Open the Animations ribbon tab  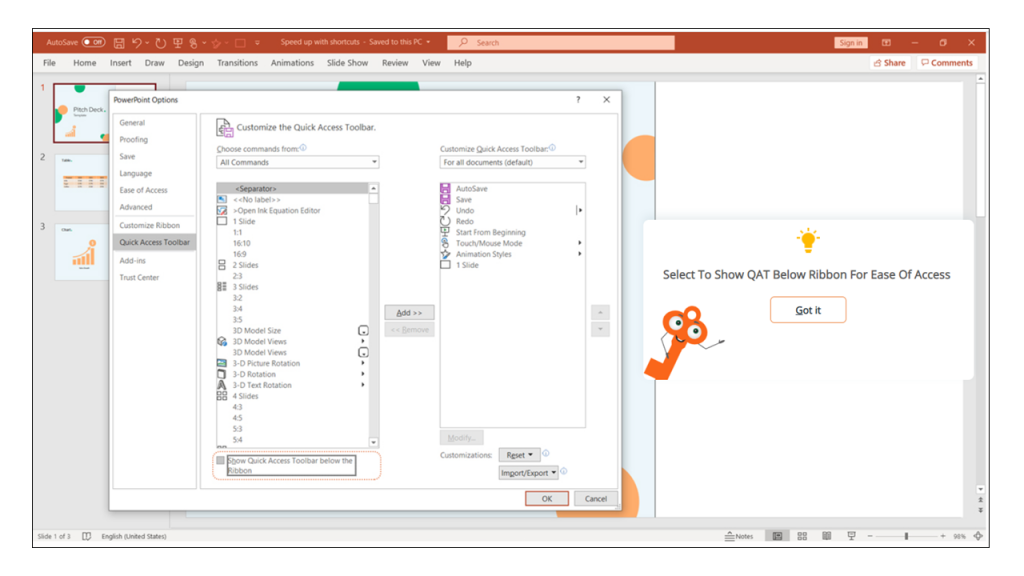click(x=292, y=62)
